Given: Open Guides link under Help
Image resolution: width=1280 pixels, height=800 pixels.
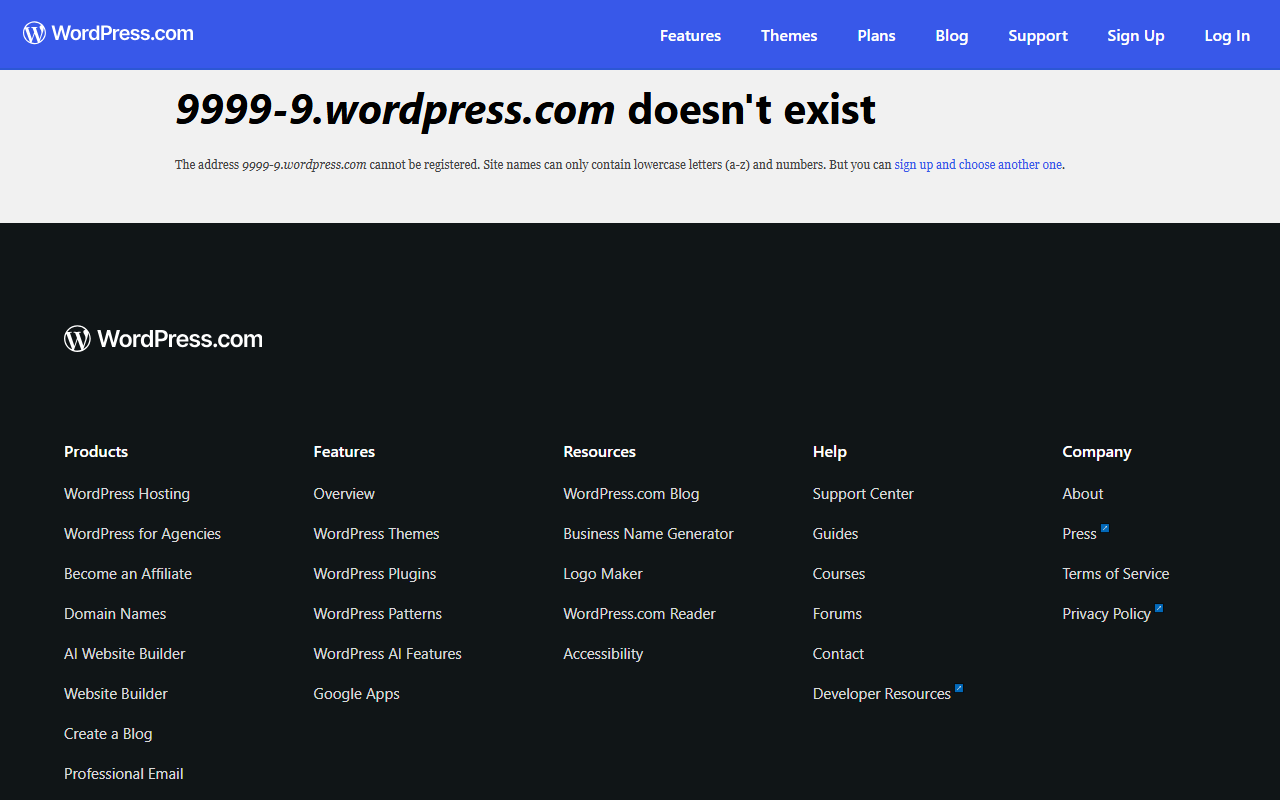Looking at the screenshot, I should [x=835, y=534].
